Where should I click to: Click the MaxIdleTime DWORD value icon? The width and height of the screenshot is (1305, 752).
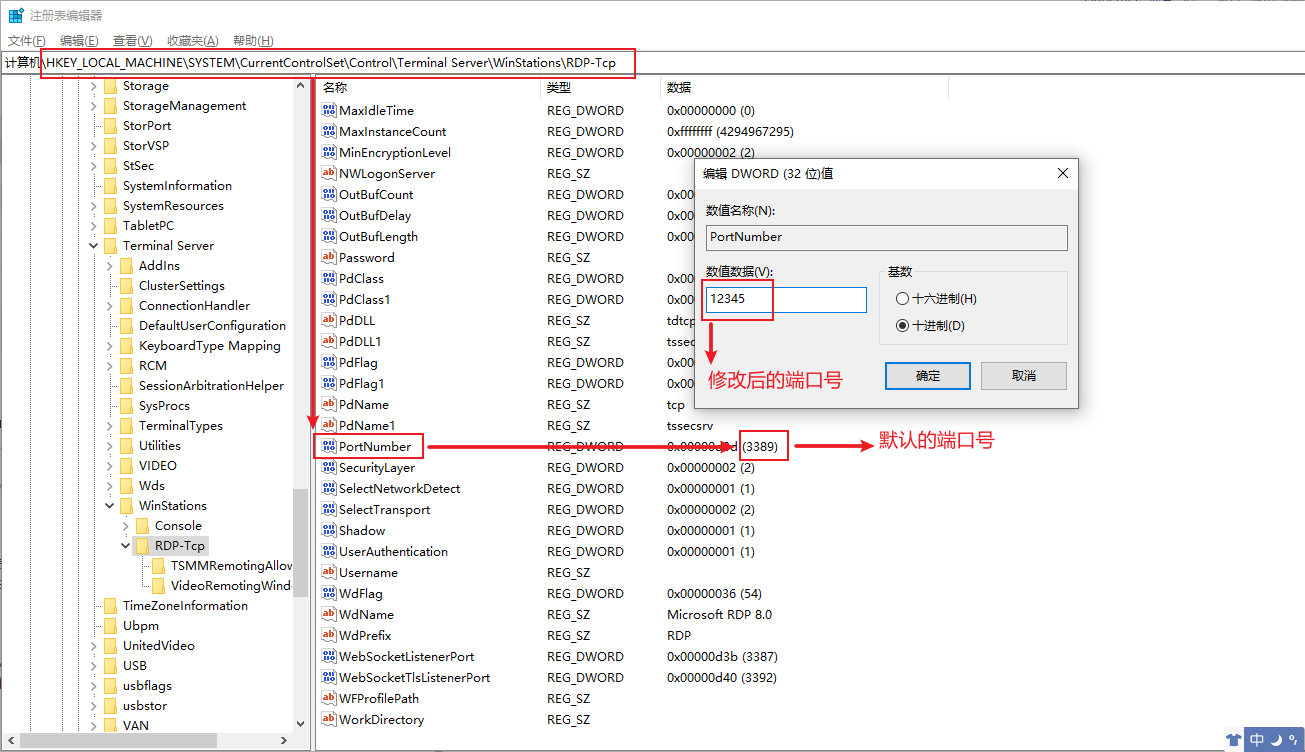click(329, 110)
